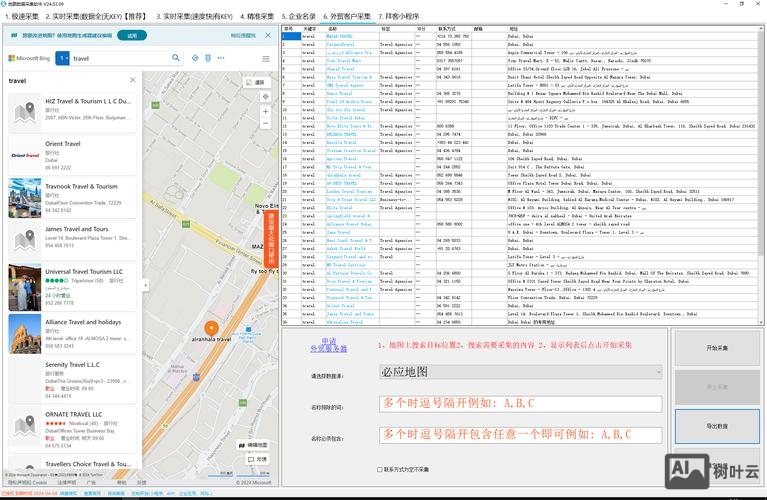
Task: Select first row of results table
Action: [x=521, y=36]
